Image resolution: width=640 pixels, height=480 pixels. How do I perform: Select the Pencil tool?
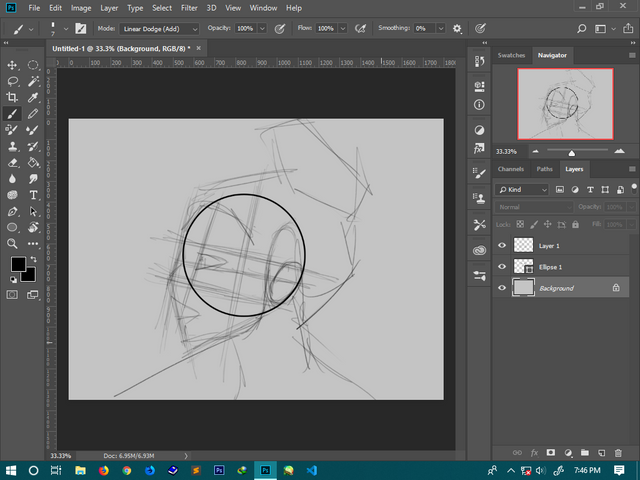click(x=33, y=114)
